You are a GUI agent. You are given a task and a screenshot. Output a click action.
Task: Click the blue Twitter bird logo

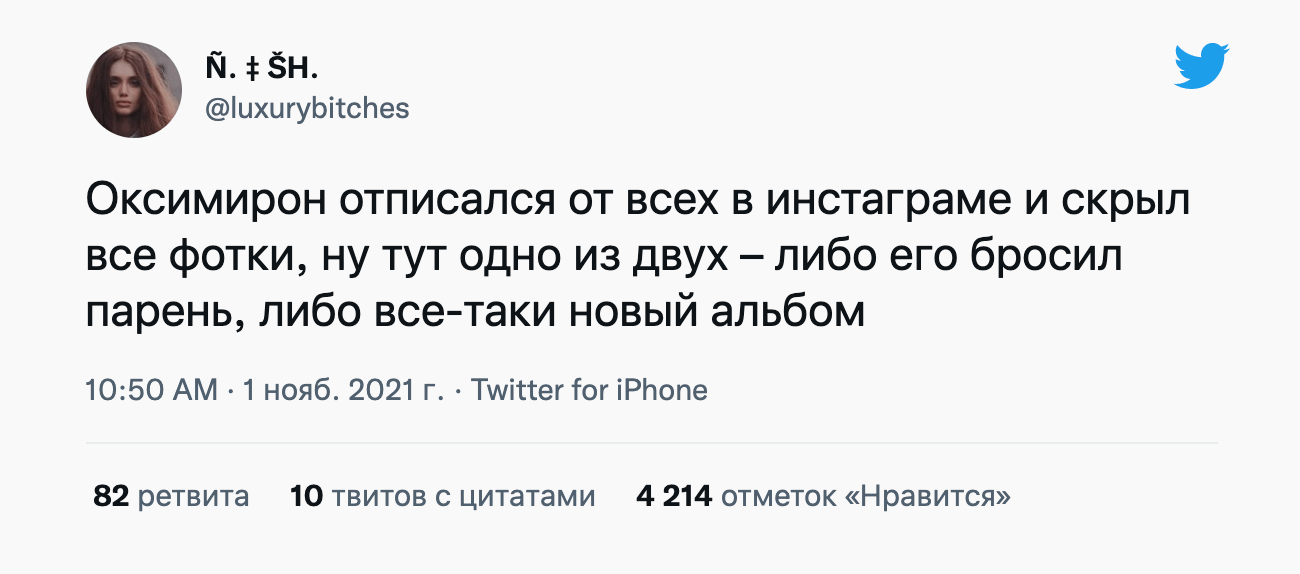[1202, 66]
